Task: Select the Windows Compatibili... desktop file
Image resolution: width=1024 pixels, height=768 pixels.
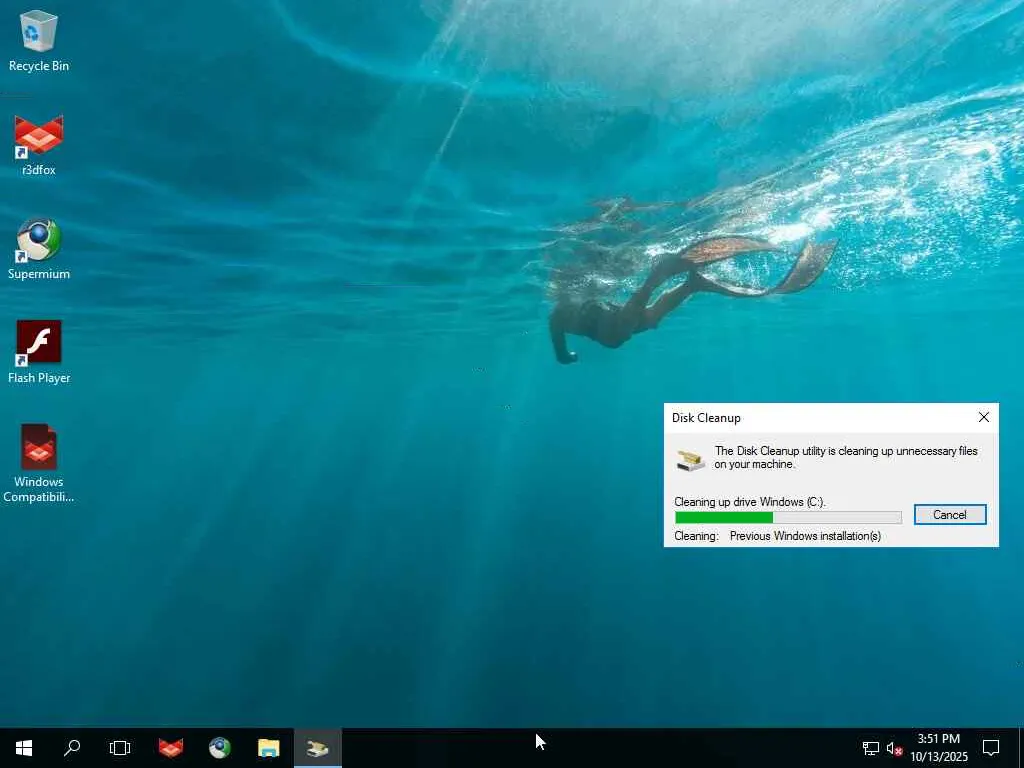Action: click(x=39, y=464)
